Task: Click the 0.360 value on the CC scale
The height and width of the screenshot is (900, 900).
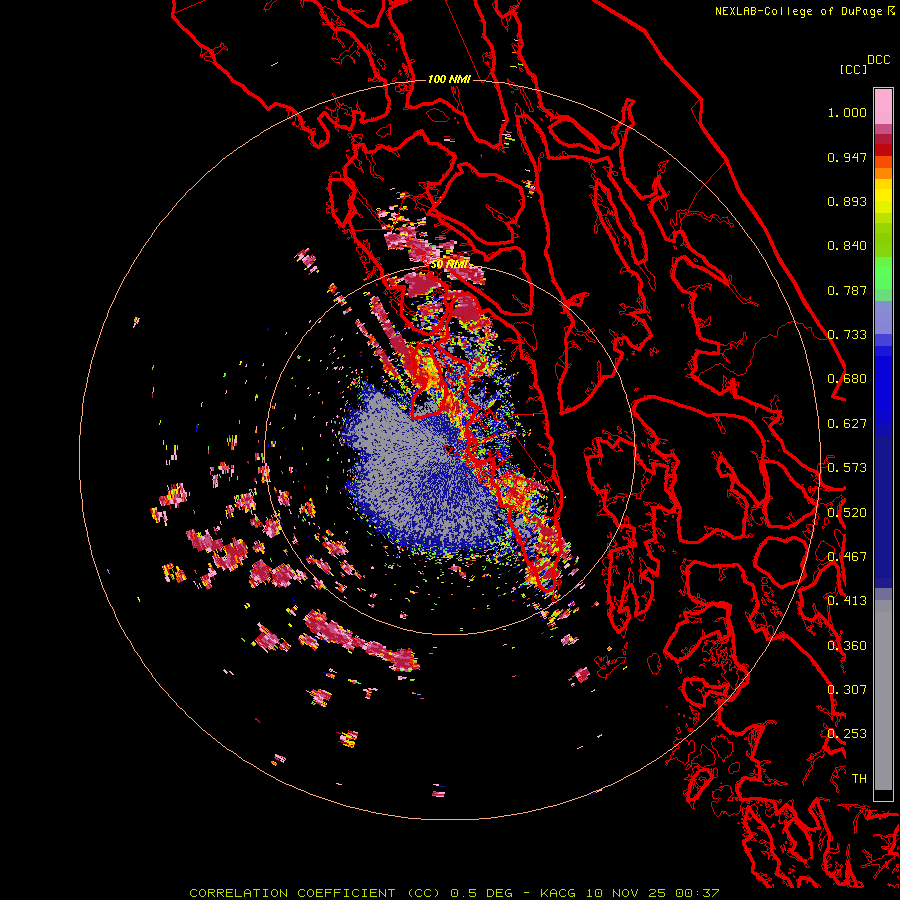Action: [847, 646]
